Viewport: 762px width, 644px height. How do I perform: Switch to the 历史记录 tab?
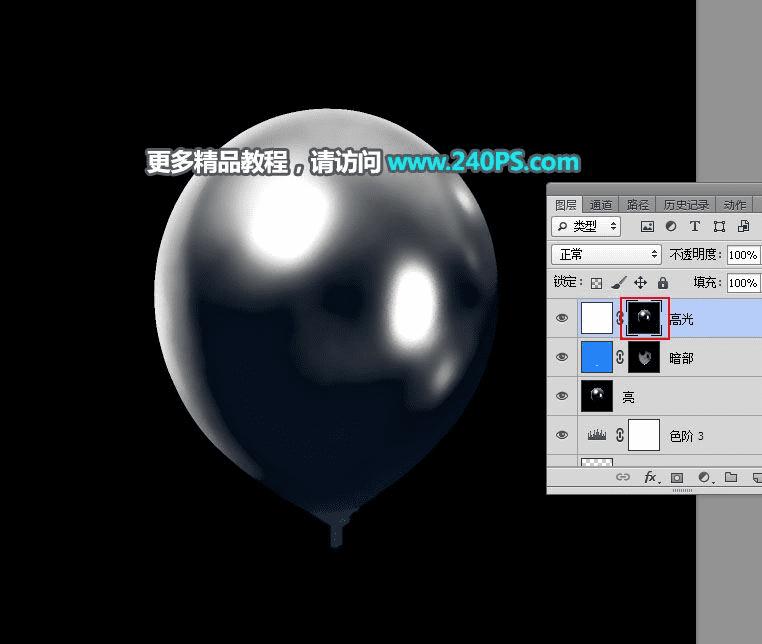[686, 205]
